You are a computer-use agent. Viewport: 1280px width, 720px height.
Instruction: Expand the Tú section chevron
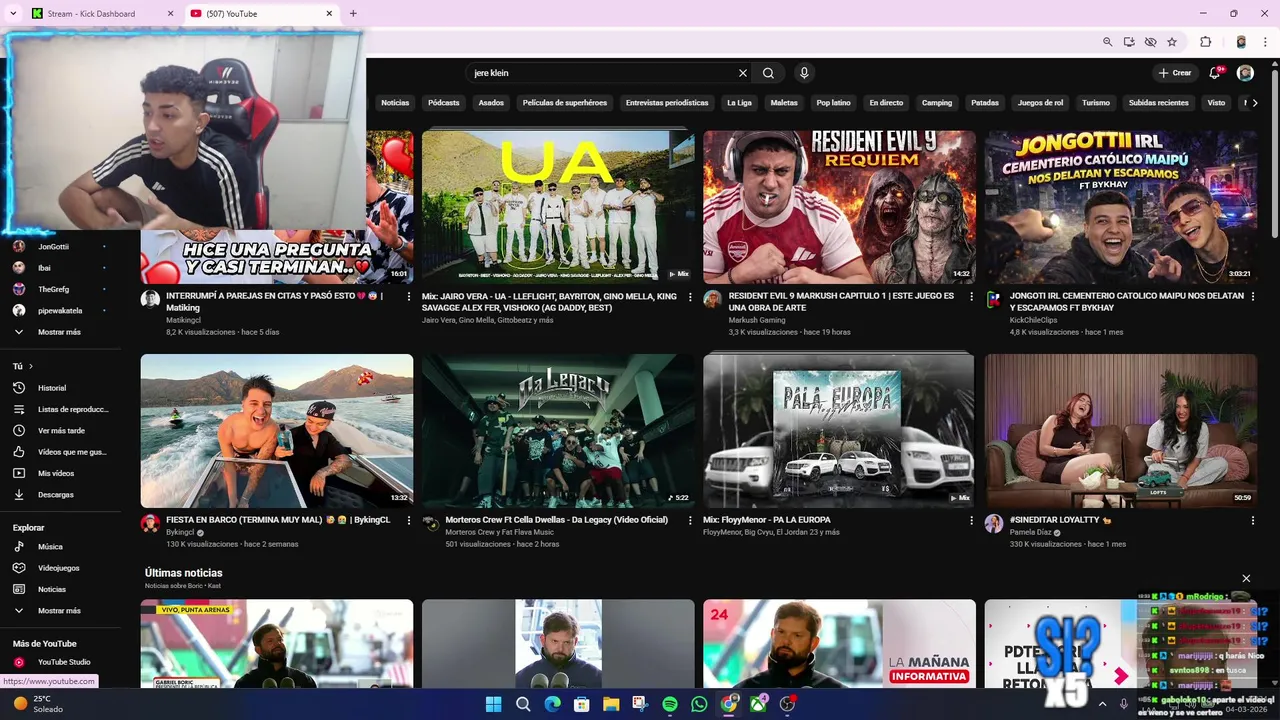tap(31, 366)
